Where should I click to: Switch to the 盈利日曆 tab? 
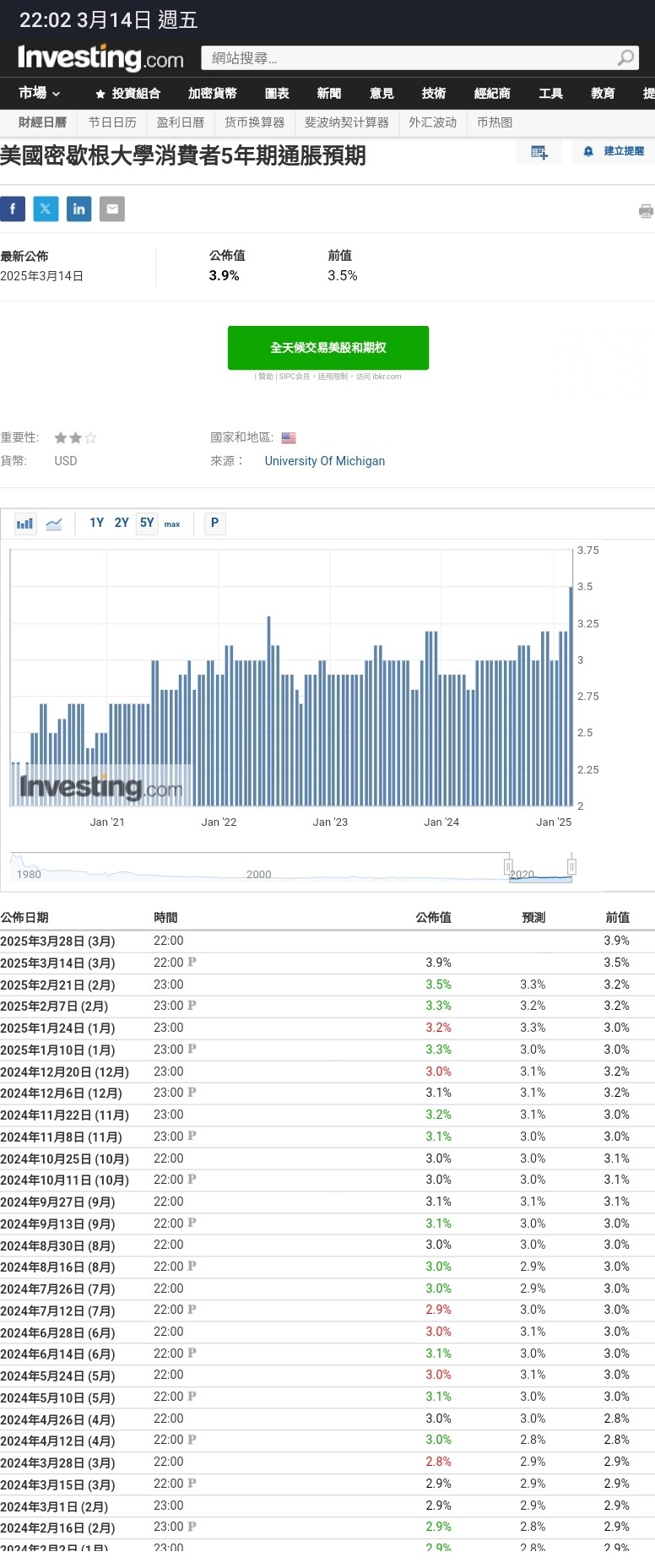(x=181, y=122)
